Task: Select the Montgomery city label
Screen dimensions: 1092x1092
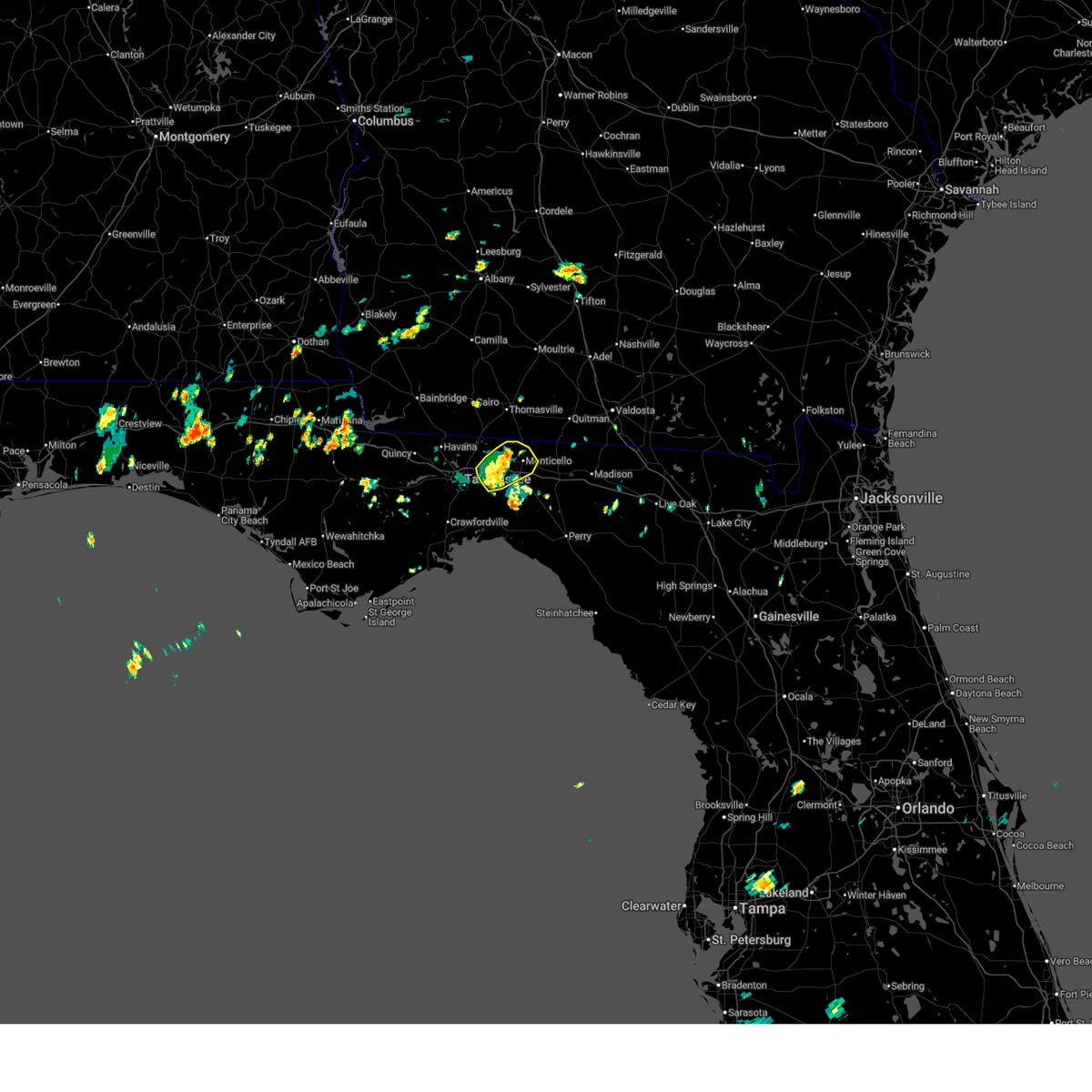Action: pos(194,137)
